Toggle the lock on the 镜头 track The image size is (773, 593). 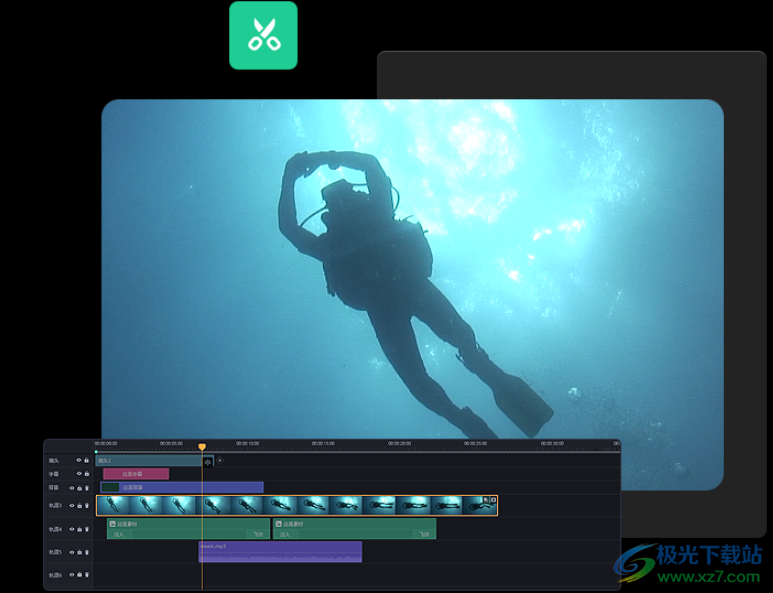point(87,461)
